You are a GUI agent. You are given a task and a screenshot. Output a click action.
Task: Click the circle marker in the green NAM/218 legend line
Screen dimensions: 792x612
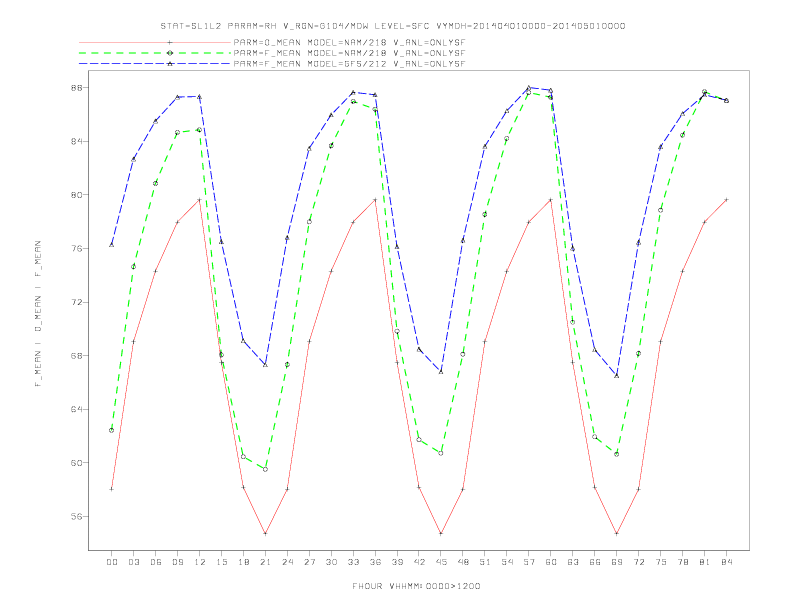click(170, 53)
